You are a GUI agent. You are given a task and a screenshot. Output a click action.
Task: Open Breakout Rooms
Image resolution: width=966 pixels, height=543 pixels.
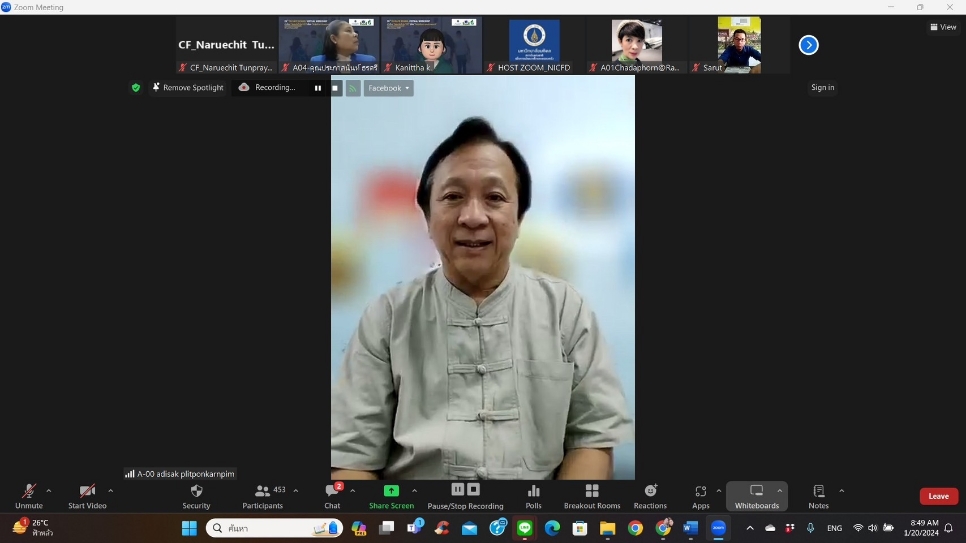tap(592, 496)
